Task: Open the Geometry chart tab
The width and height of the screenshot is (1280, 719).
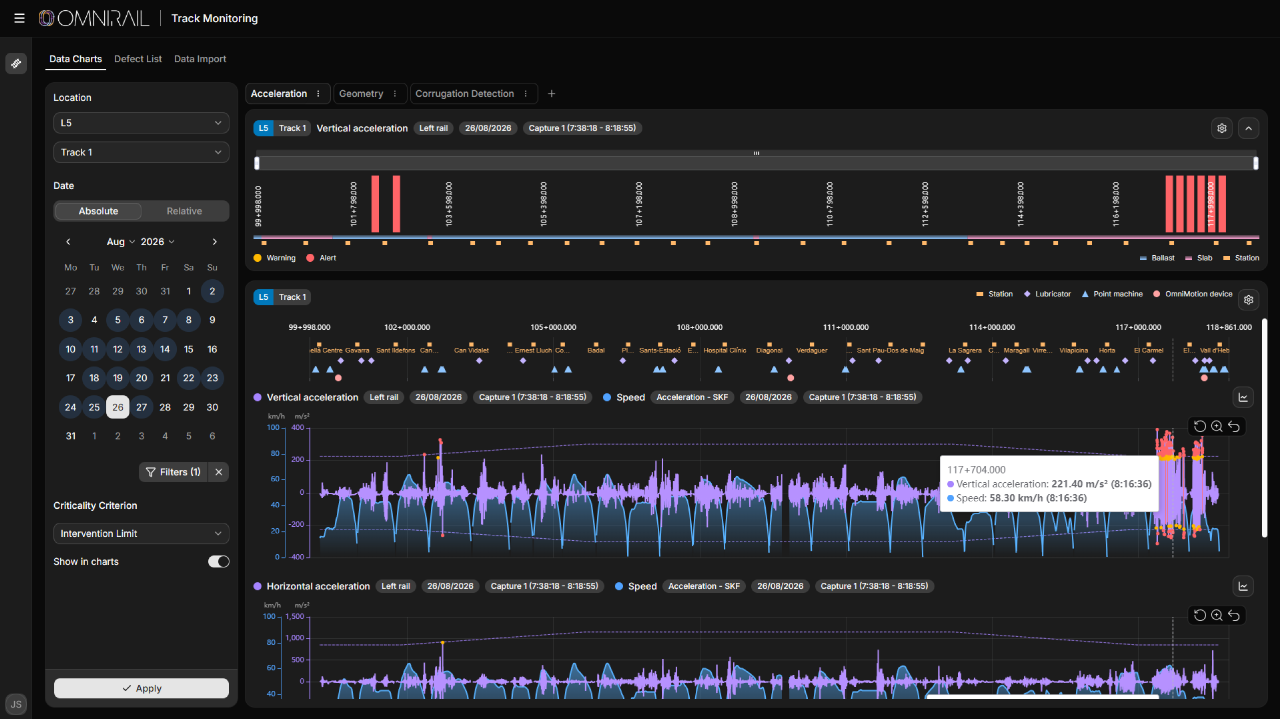Action: pyautogui.click(x=361, y=94)
